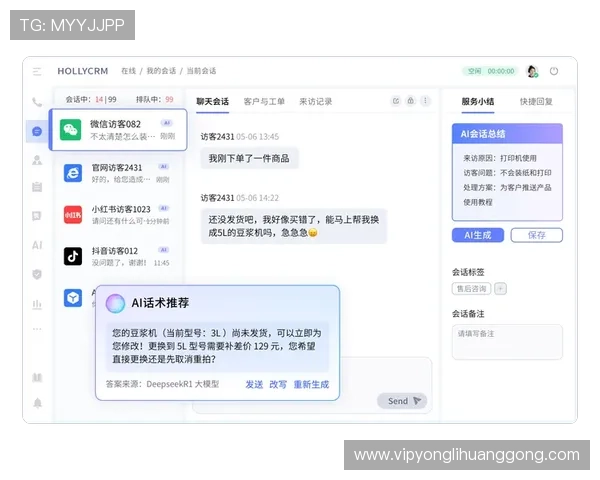
Task: Click the AI会话总结 card header
Action: click(x=507, y=134)
